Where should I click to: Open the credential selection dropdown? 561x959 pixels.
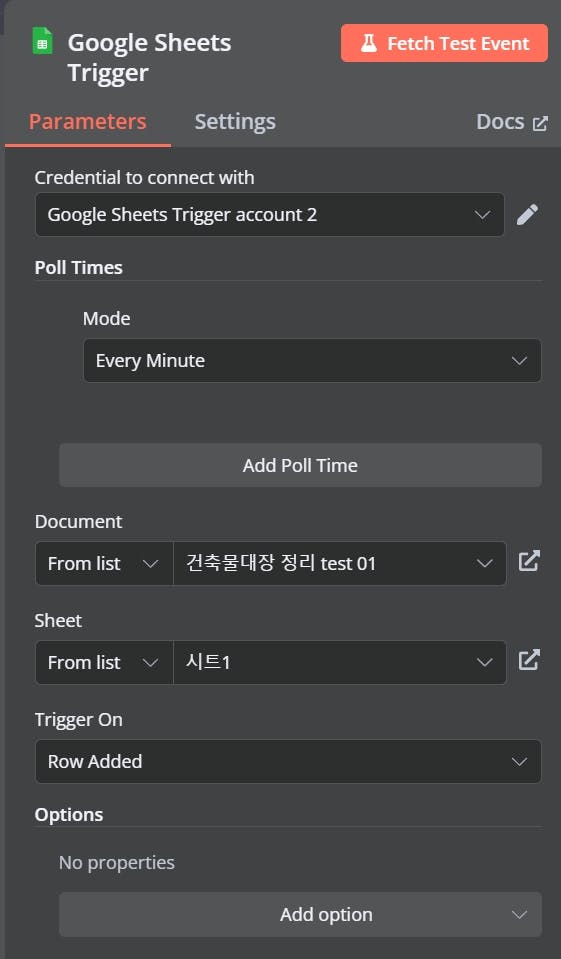270,215
